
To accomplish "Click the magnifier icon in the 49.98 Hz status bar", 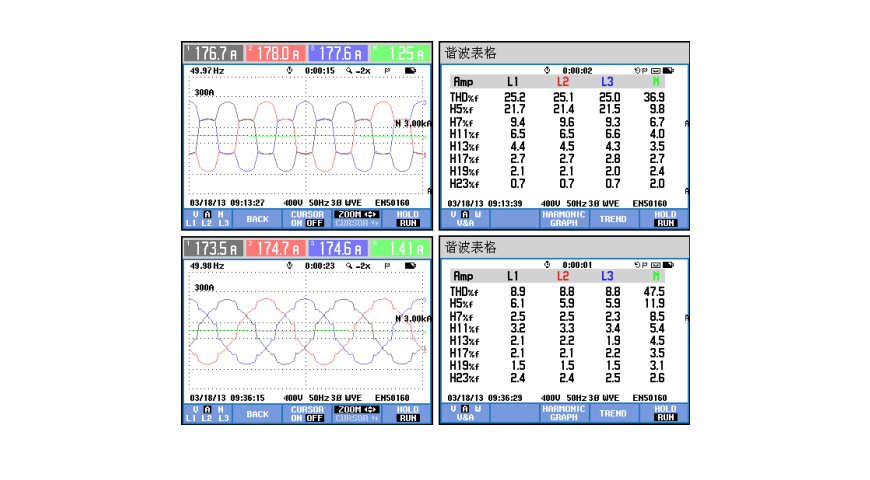I will click(349, 266).
